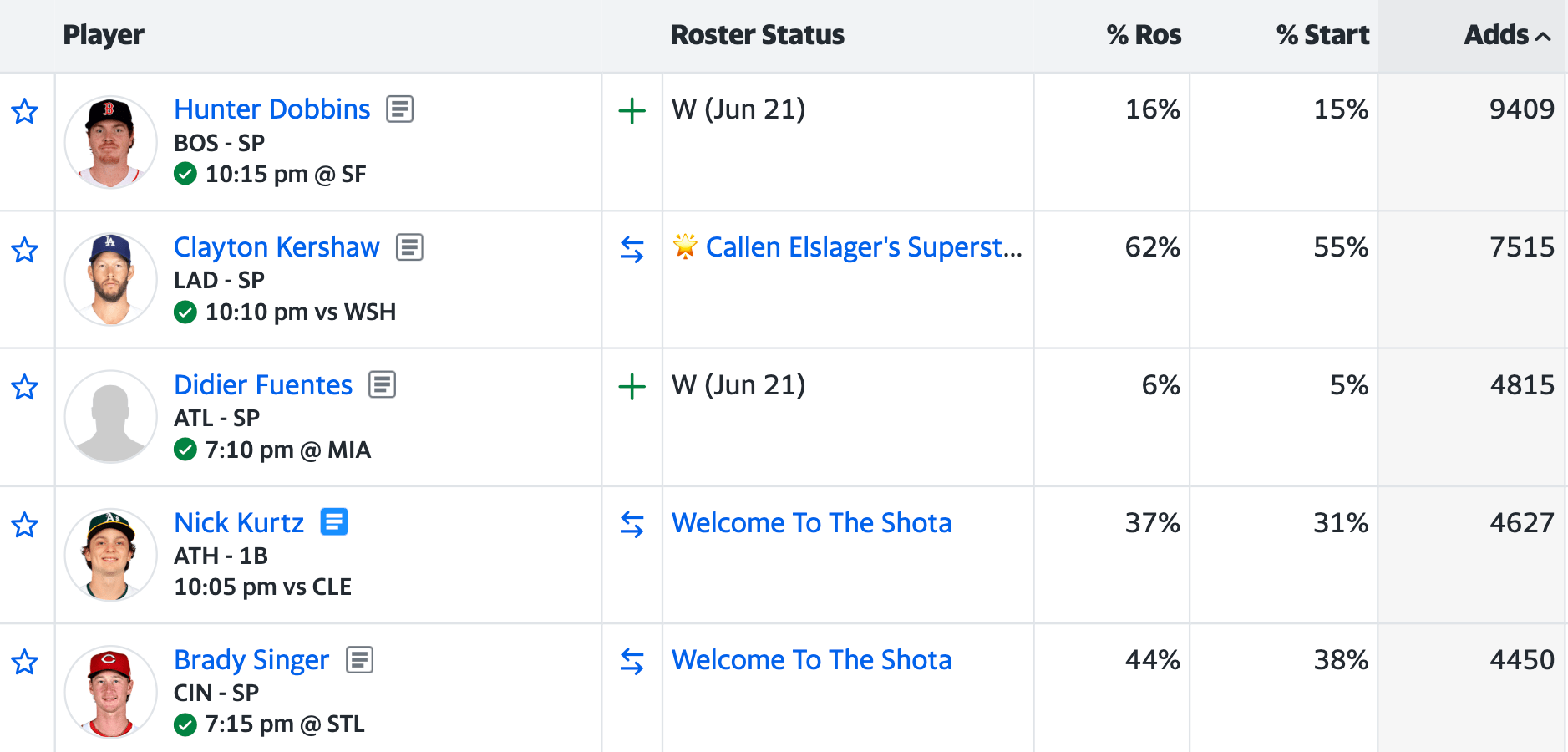1568x752 pixels.
Task: Open the note icon beside Clayton Kershaw
Action: pos(409,247)
